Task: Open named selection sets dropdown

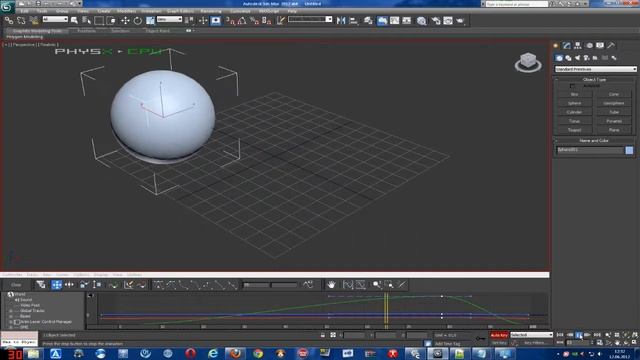Action: (310, 19)
